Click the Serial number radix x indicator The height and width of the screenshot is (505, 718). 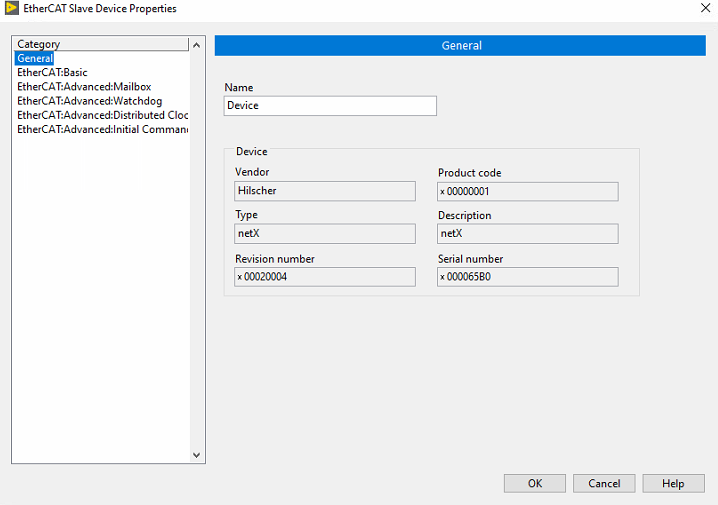[x=442, y=277]
